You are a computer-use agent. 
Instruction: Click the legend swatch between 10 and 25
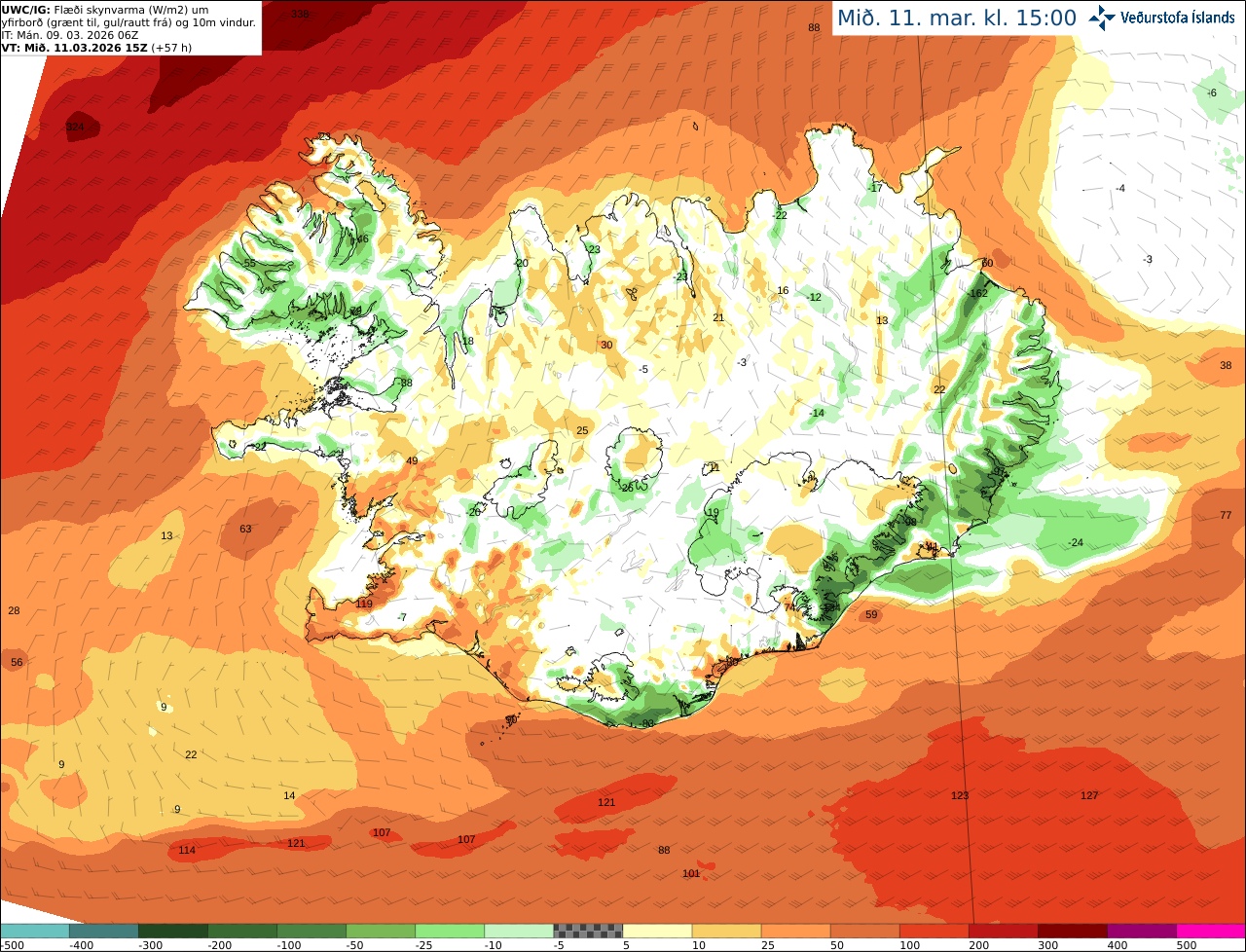pos(726,931)
